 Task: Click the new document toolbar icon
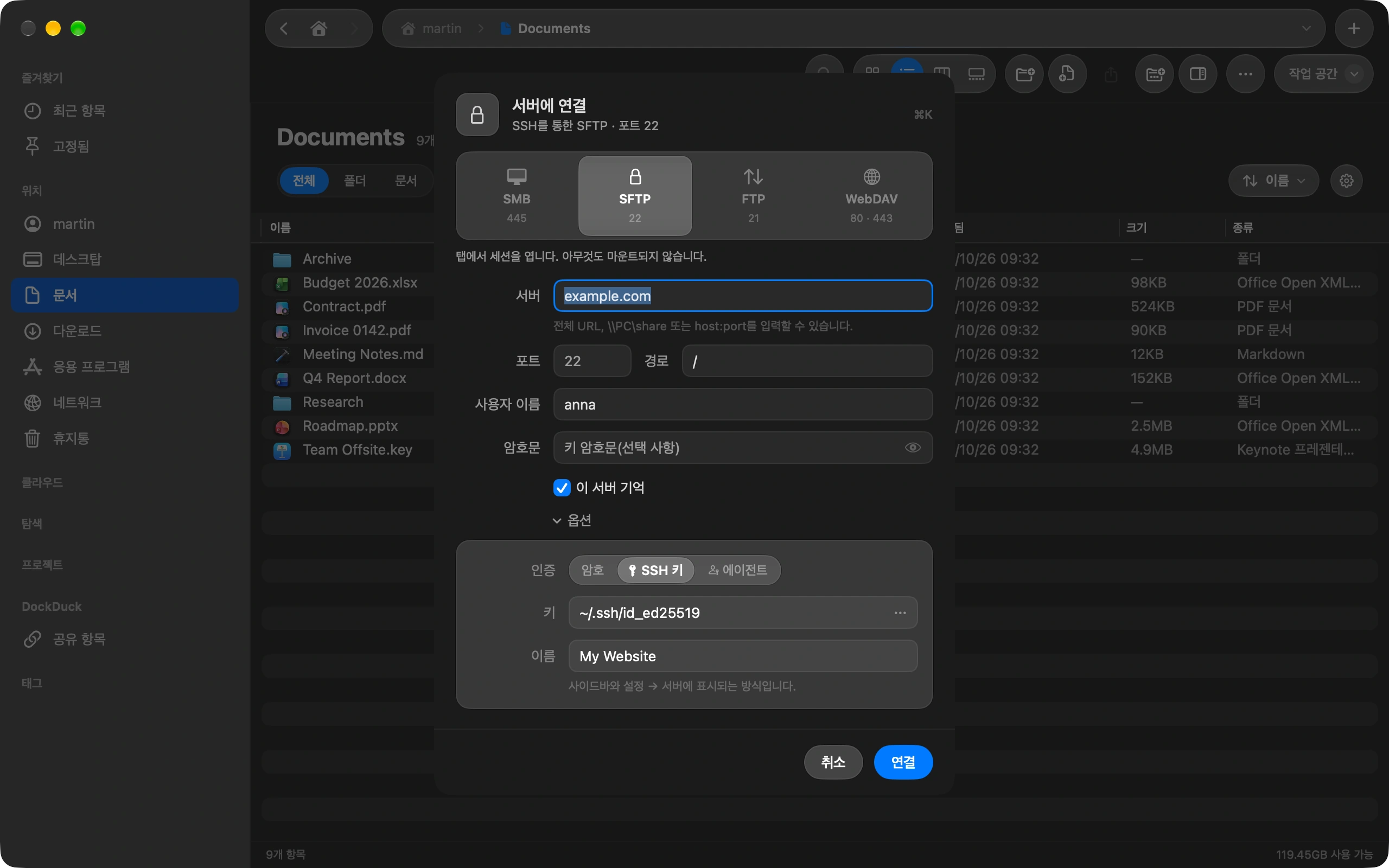1067,73
